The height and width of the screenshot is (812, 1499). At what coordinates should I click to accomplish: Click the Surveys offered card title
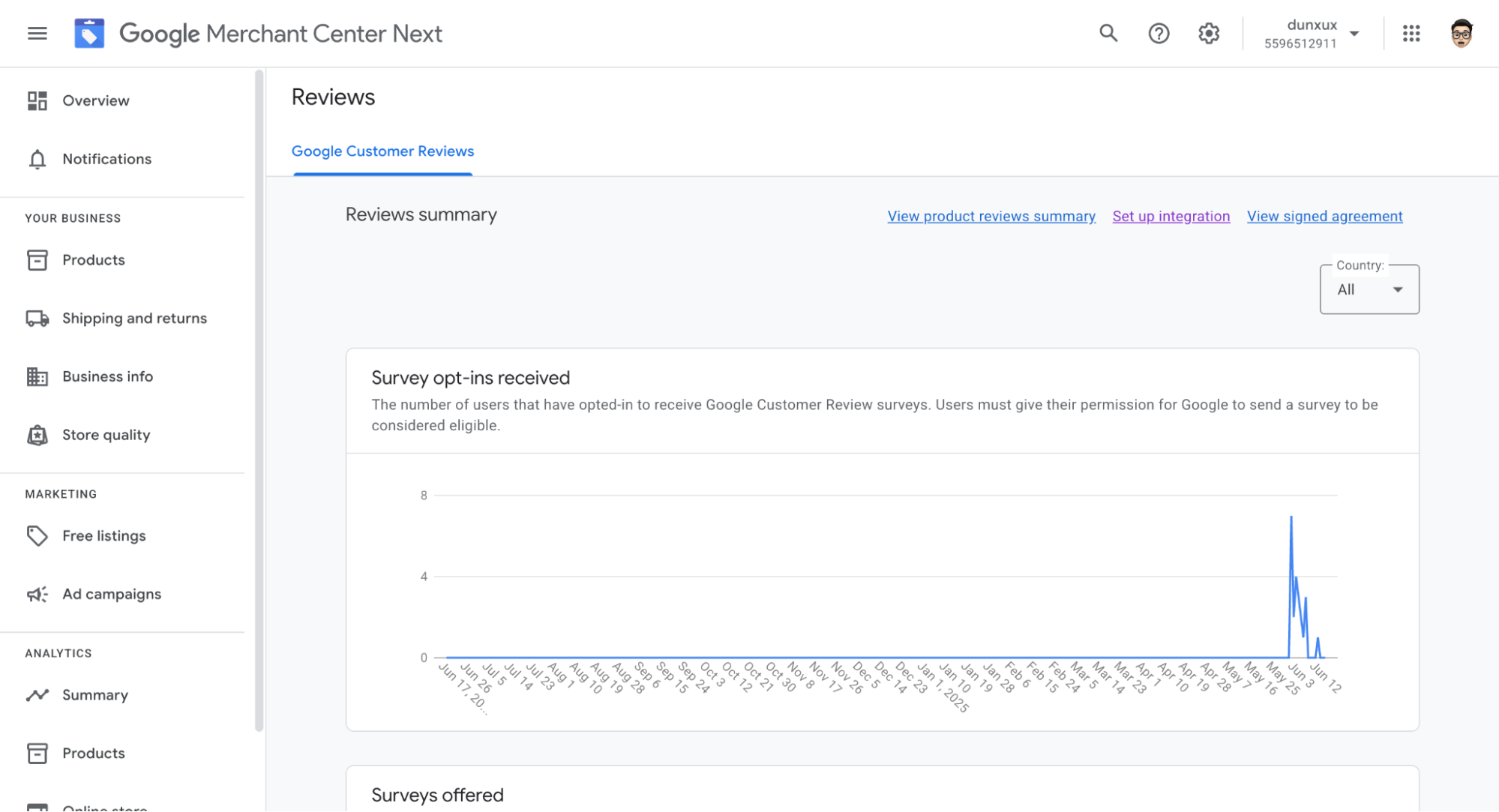click(x=437, y=795)
